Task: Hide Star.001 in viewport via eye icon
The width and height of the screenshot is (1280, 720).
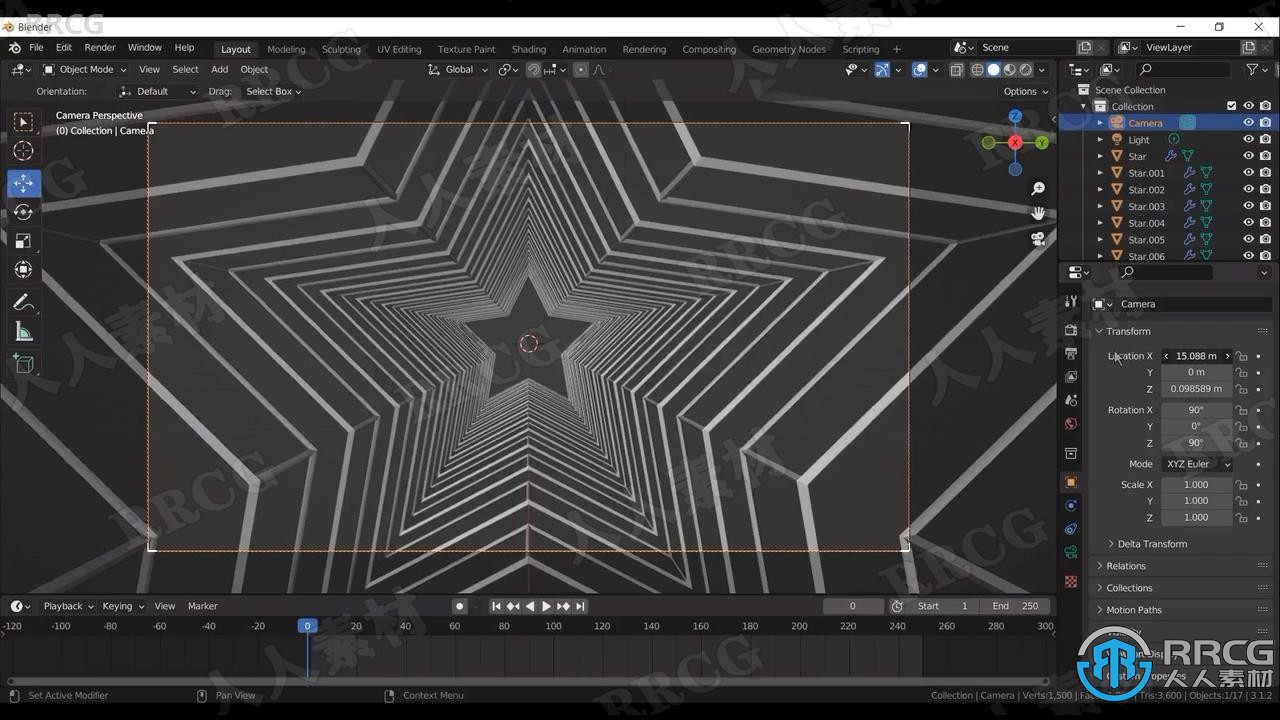Action: (1248, 173)
